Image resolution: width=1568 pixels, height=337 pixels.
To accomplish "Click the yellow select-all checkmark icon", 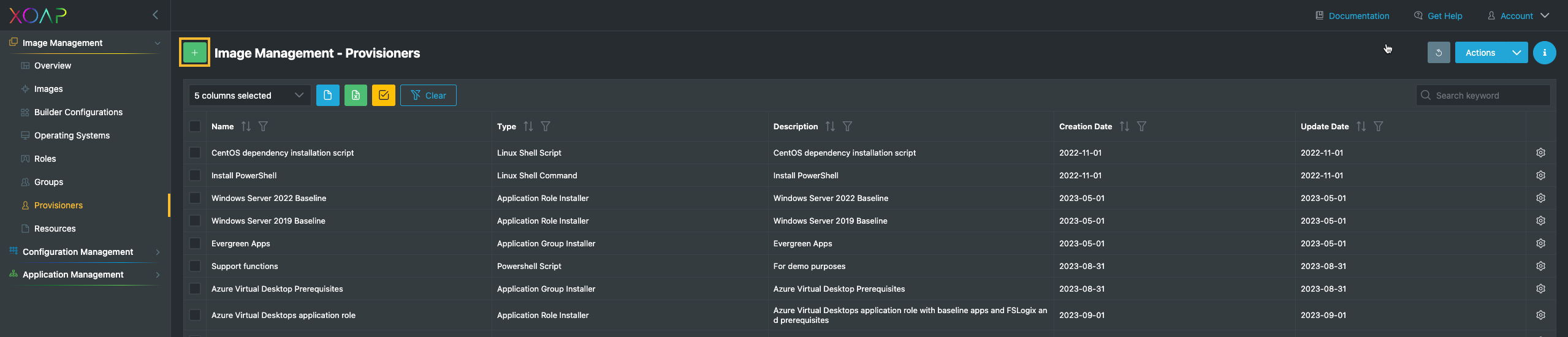I will (x=384, y=96).
